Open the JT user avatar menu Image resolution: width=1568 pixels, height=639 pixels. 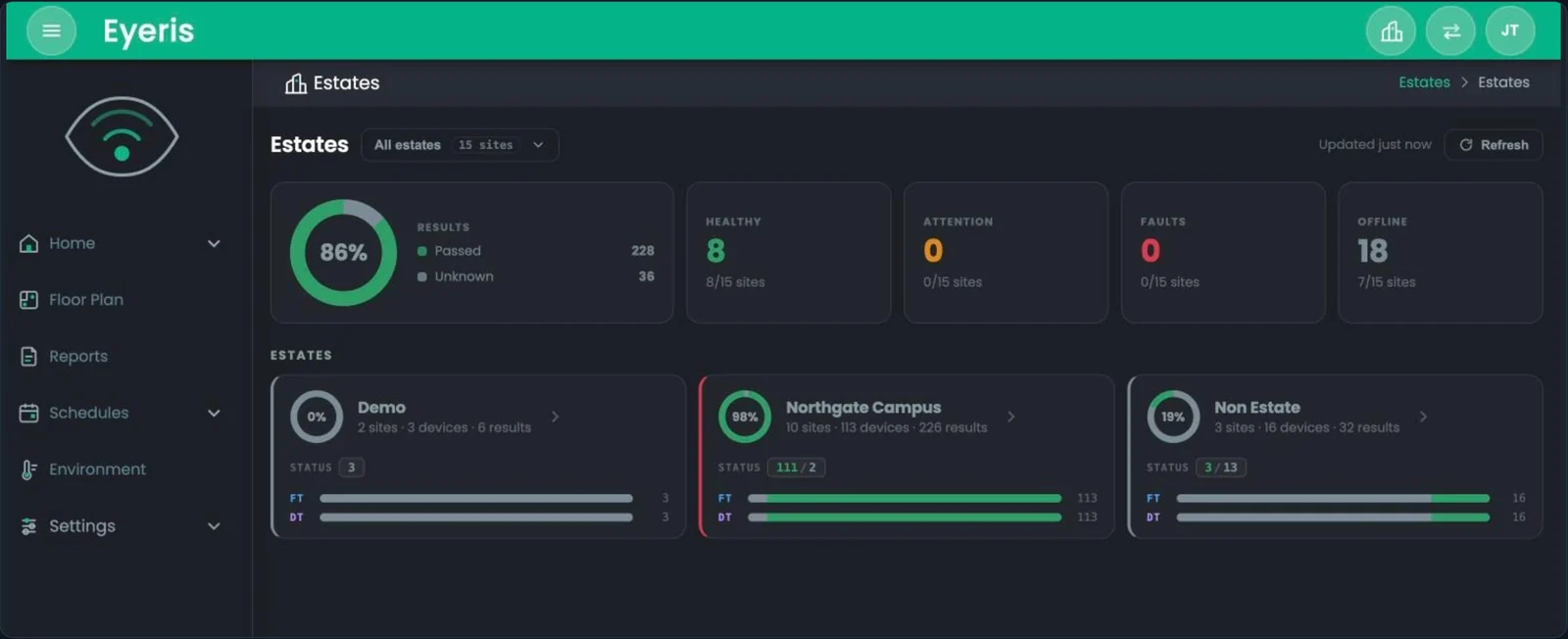(x=1510, y=31)
